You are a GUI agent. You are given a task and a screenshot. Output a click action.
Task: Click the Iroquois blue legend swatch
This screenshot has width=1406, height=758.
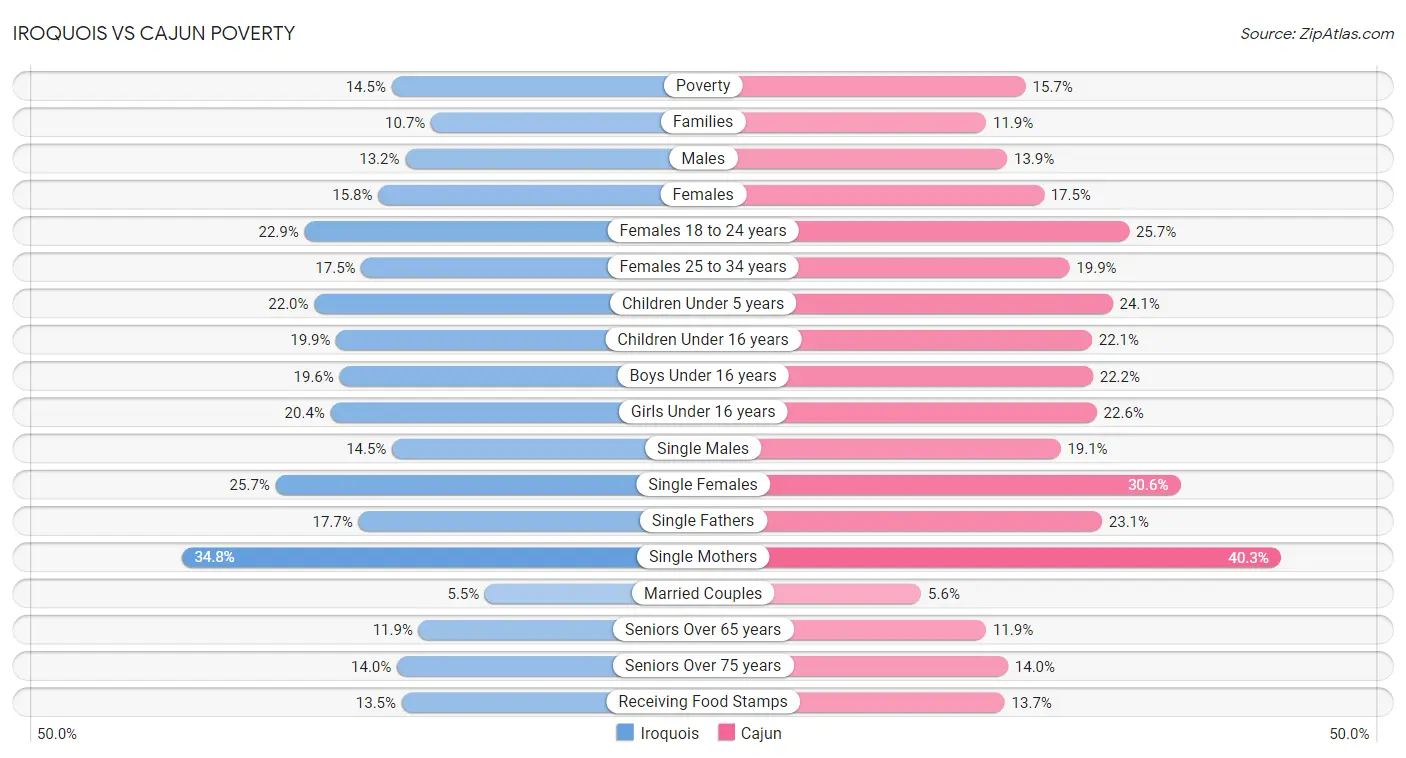pos(625,733)
